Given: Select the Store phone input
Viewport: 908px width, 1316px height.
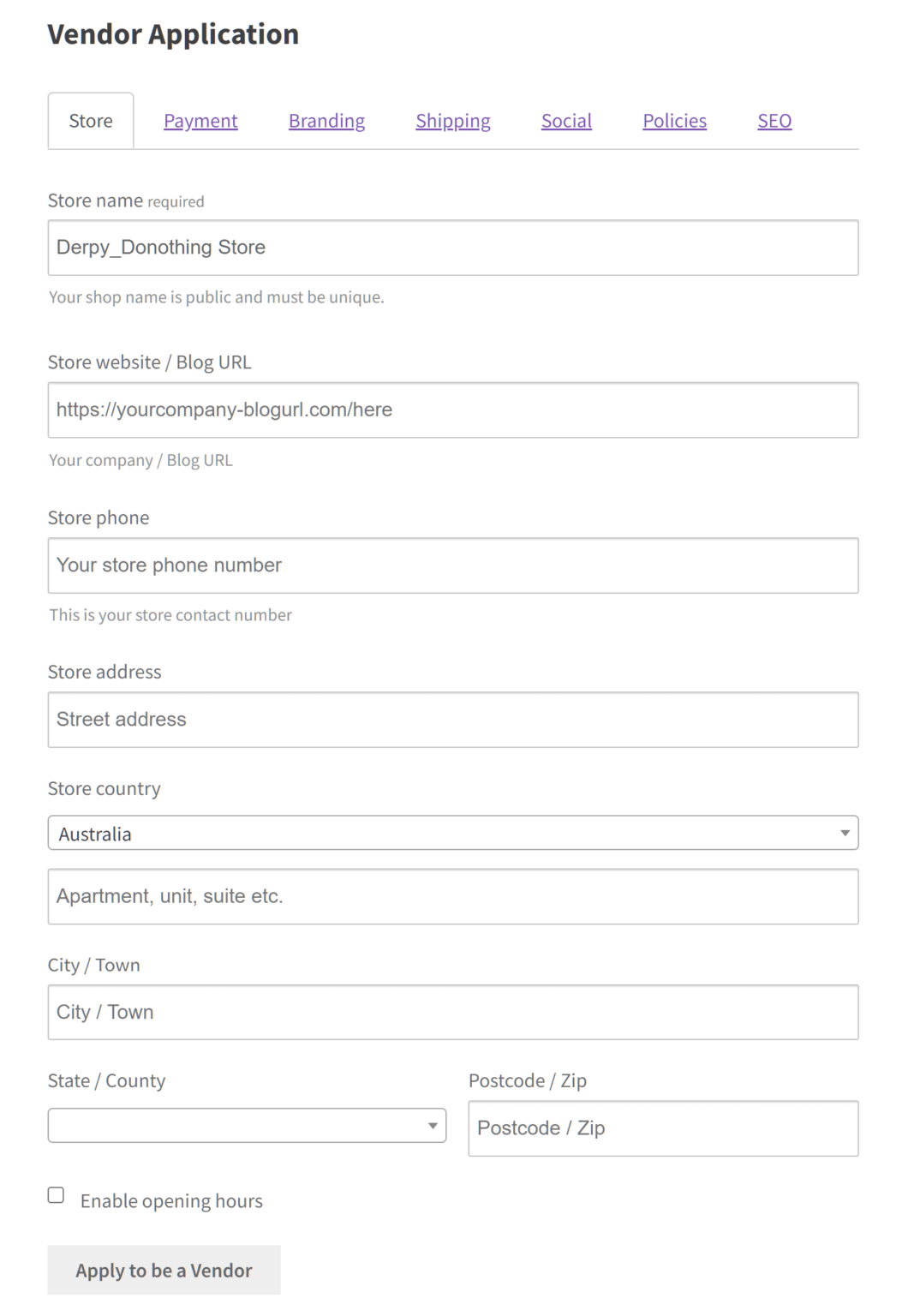Looking at the screenshot, I should [x=453, y=565].
